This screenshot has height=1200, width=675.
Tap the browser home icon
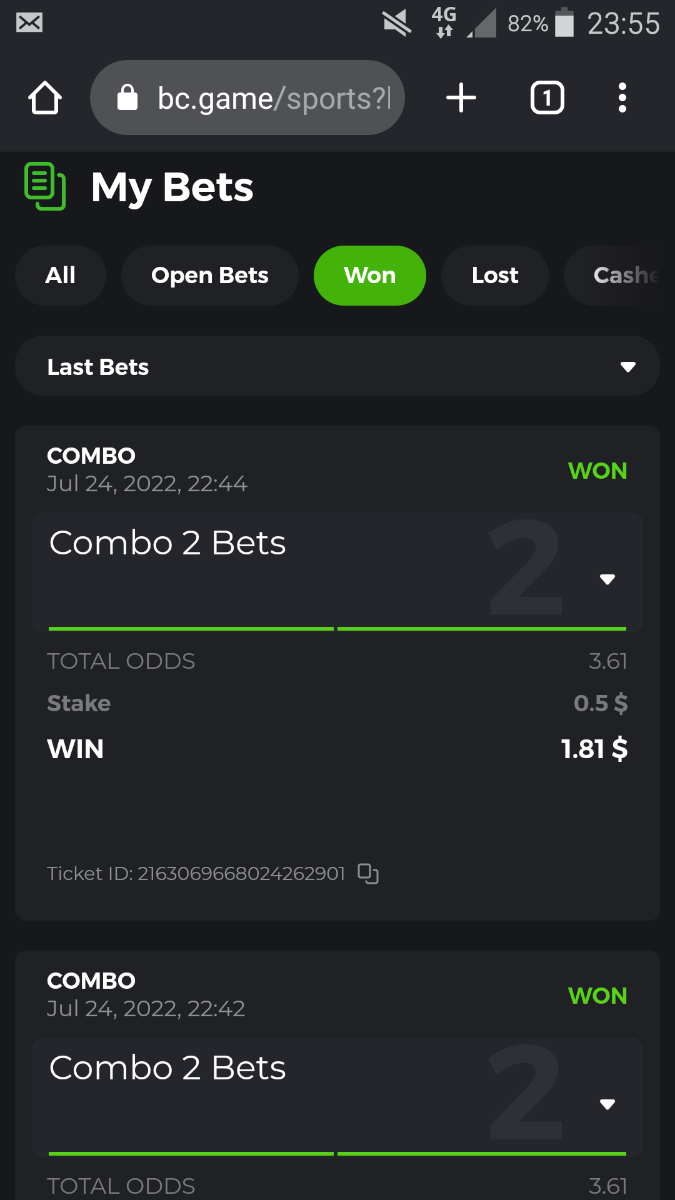(x=45, y=98)
